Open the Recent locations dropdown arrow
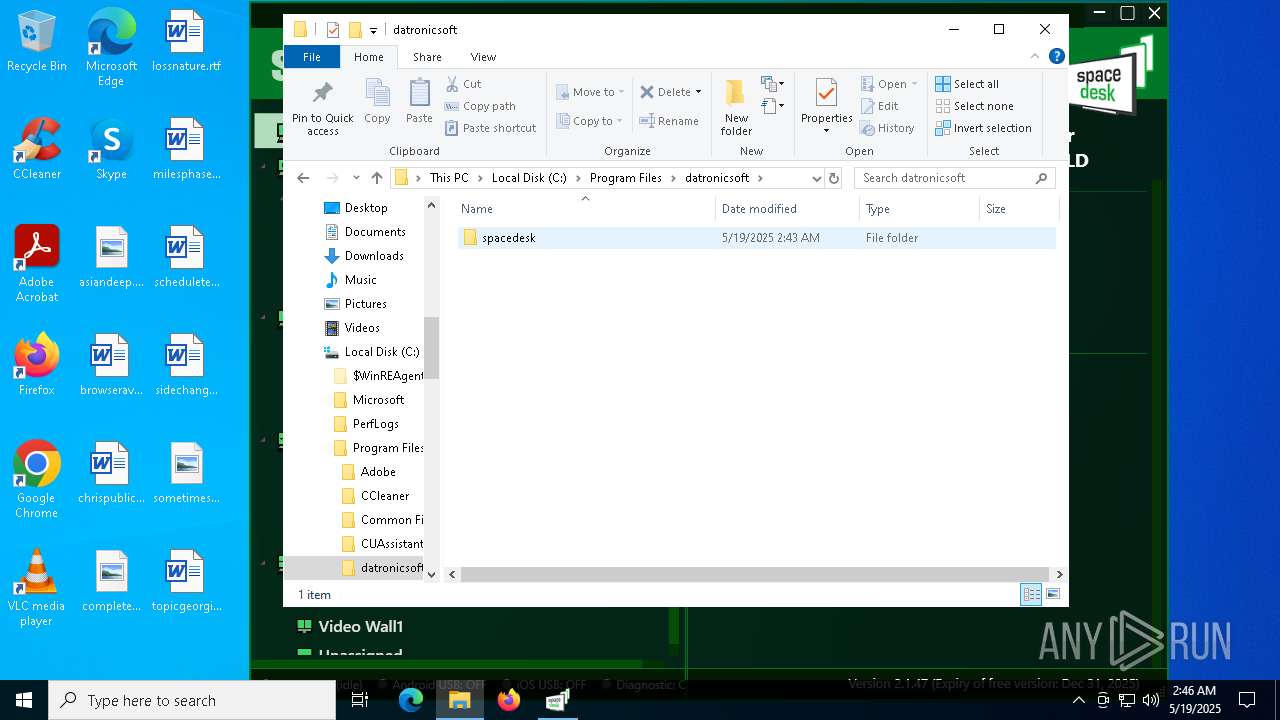Image resolution: width=1280 pixels, height=720 pixels. coord(356,178)
